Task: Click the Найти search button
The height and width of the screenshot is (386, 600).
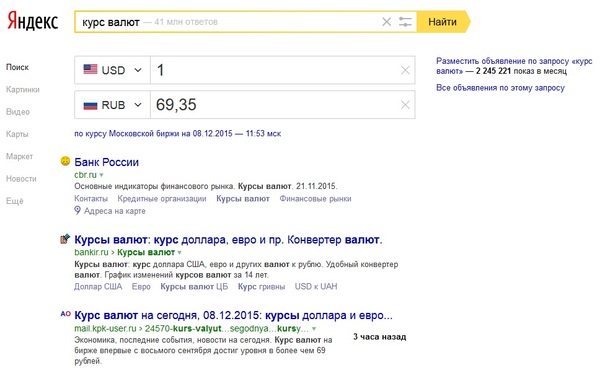Action: (x=443, y=22)
